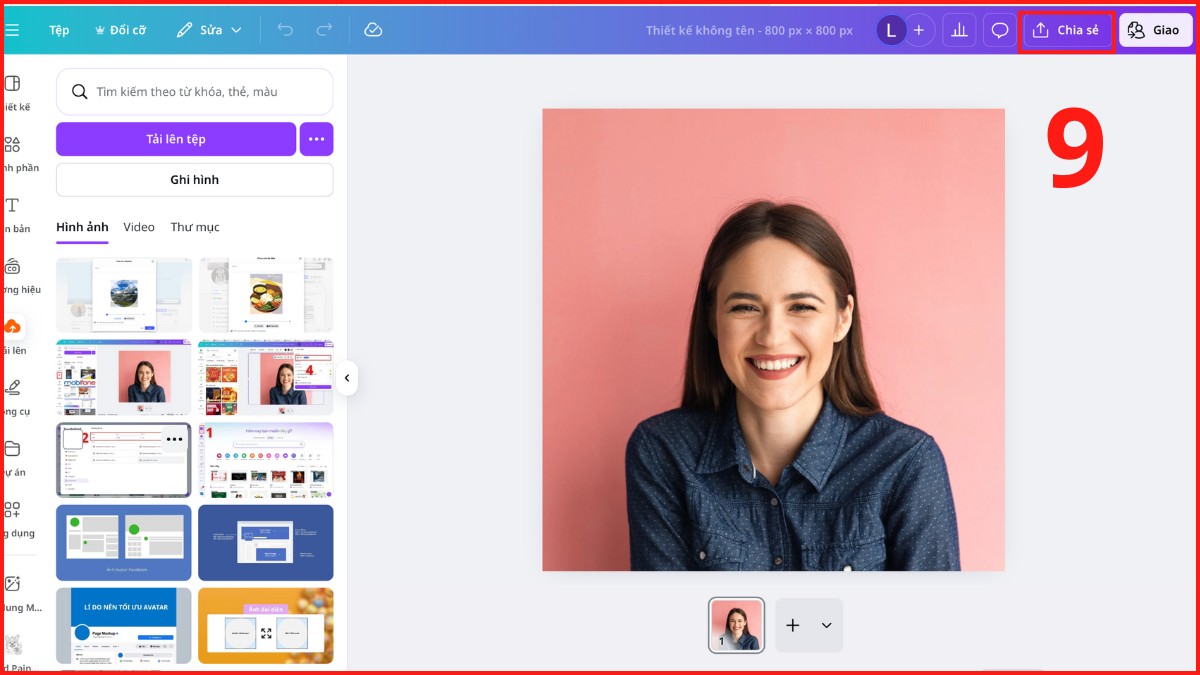
Task: Open comments via the speech bubble icon
Action: pos(999,30)
